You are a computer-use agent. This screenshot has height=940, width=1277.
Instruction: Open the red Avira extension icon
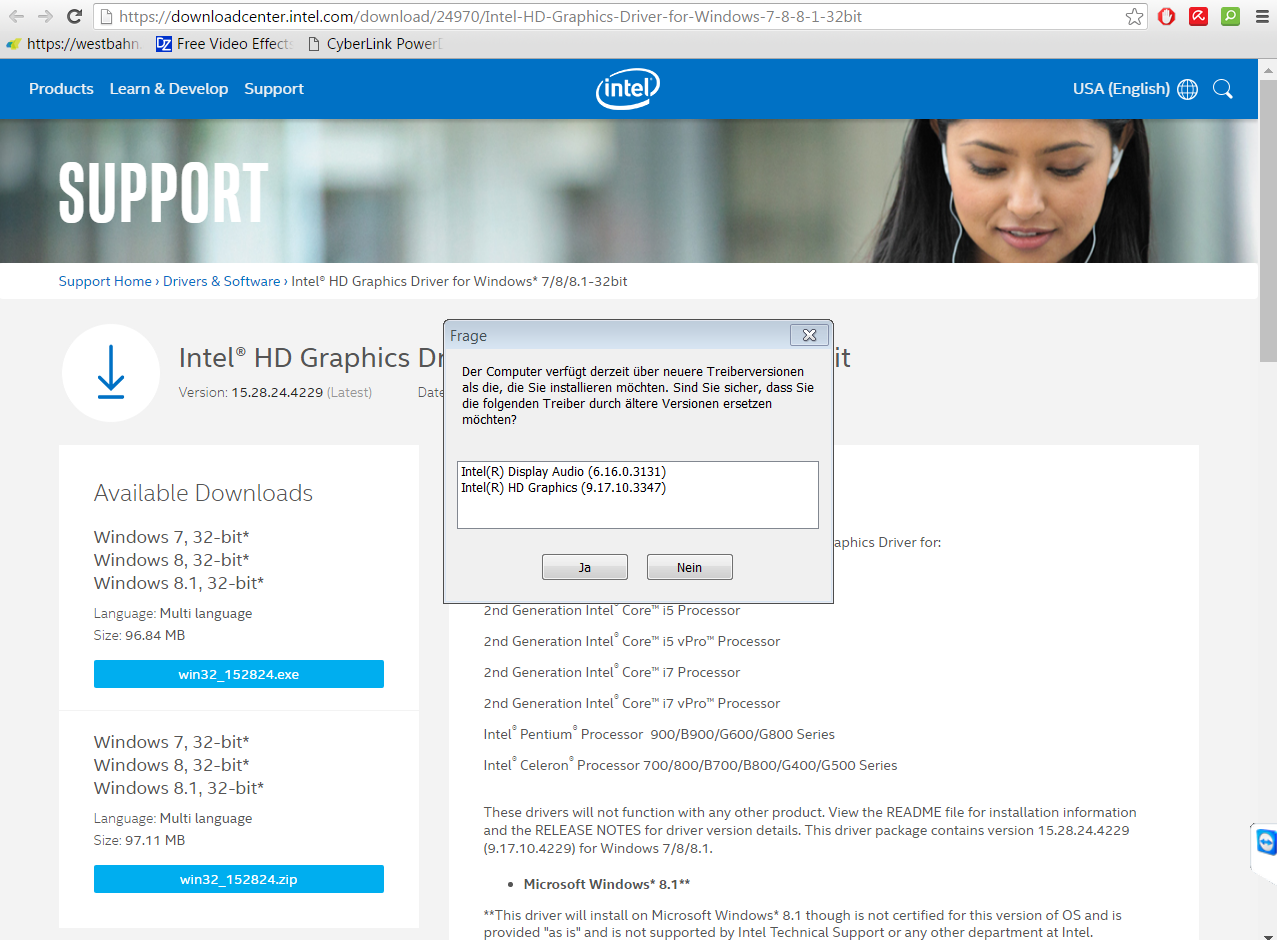tap(1198, 16)
